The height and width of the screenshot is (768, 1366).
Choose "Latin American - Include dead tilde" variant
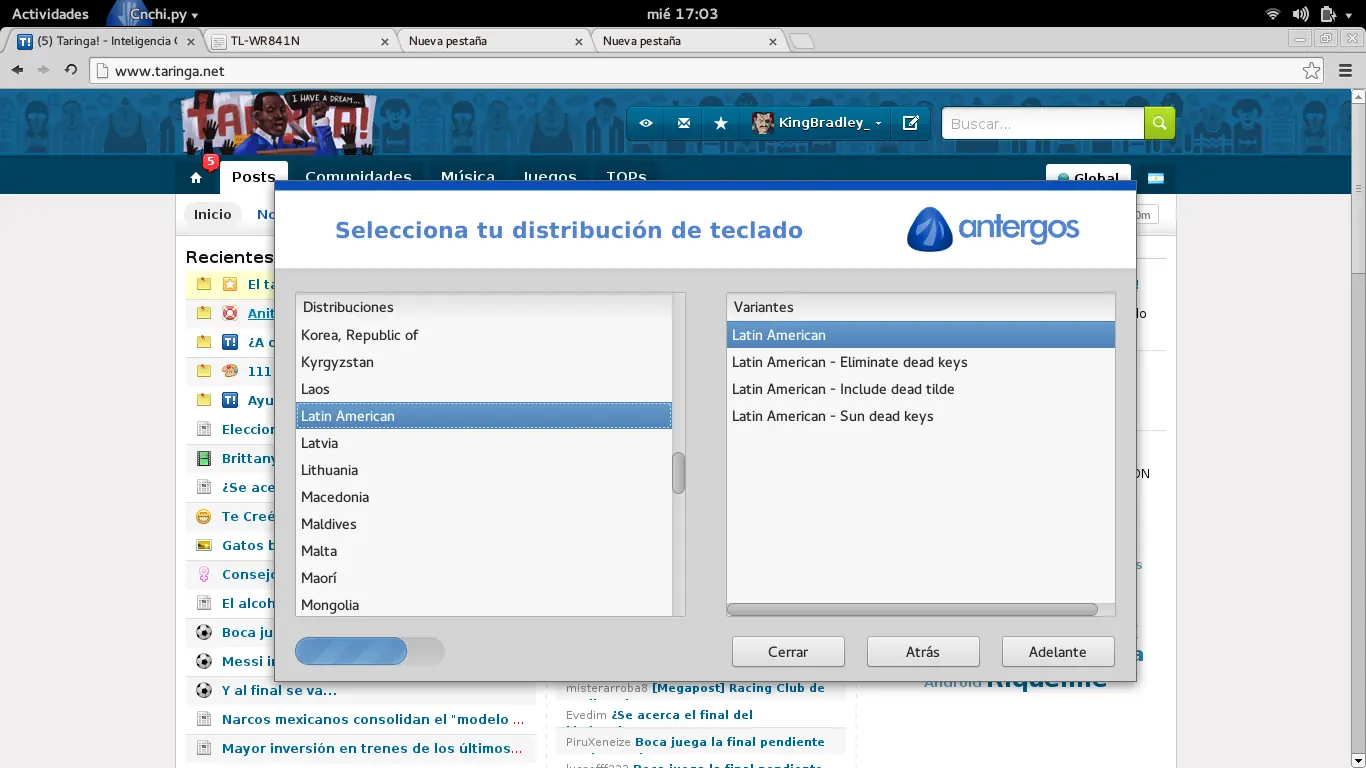tap(921, 389)
